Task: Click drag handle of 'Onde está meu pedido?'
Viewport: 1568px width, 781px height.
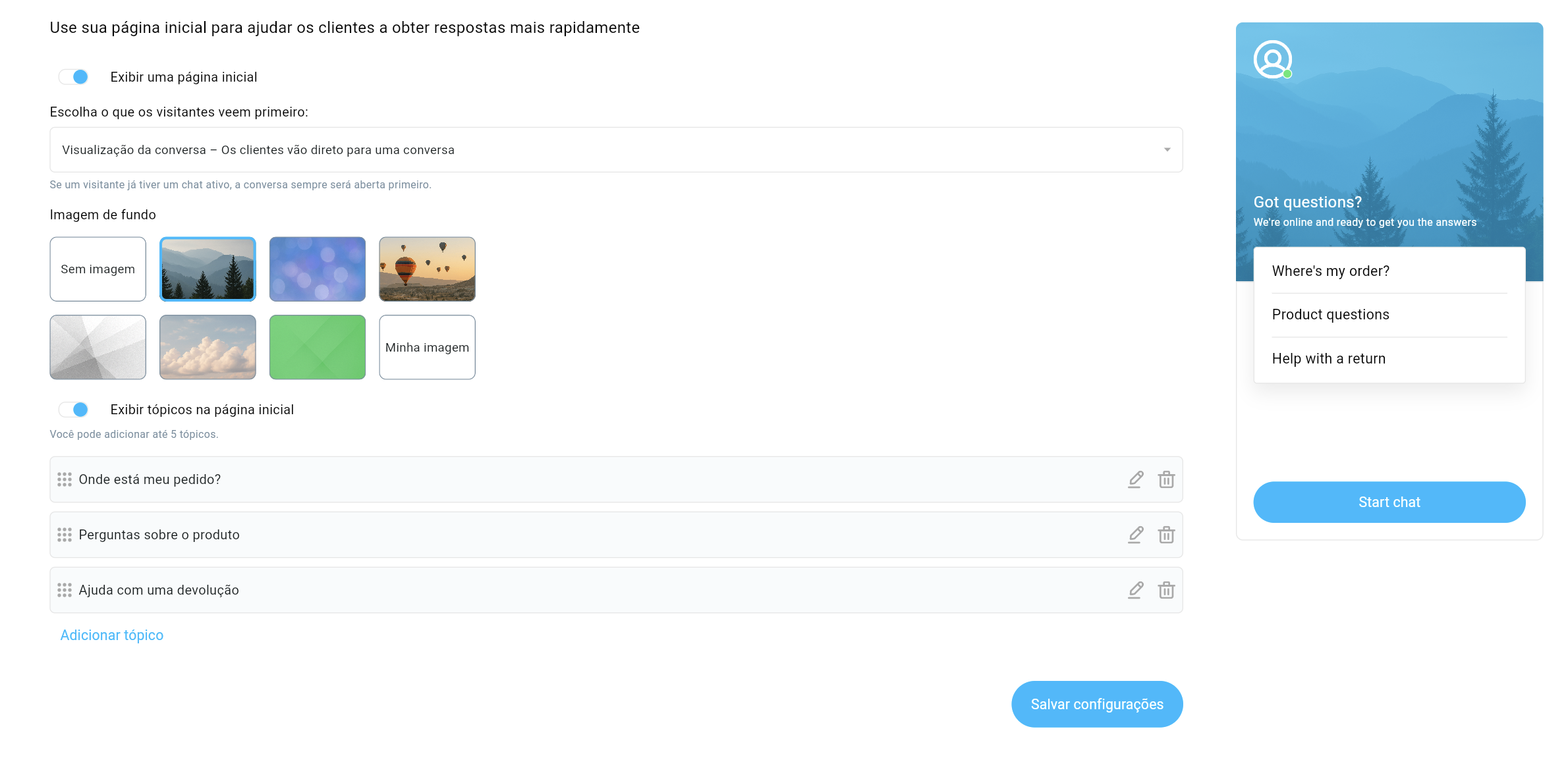Action: pyautogui.click(x=65, y=479)
